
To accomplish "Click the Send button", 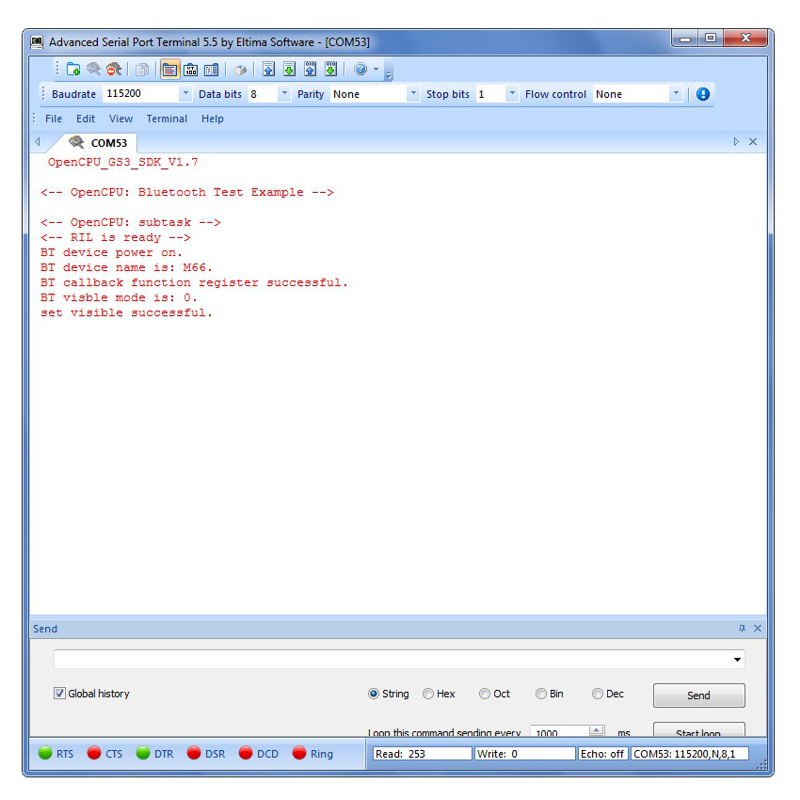I will tap(699, 695).
